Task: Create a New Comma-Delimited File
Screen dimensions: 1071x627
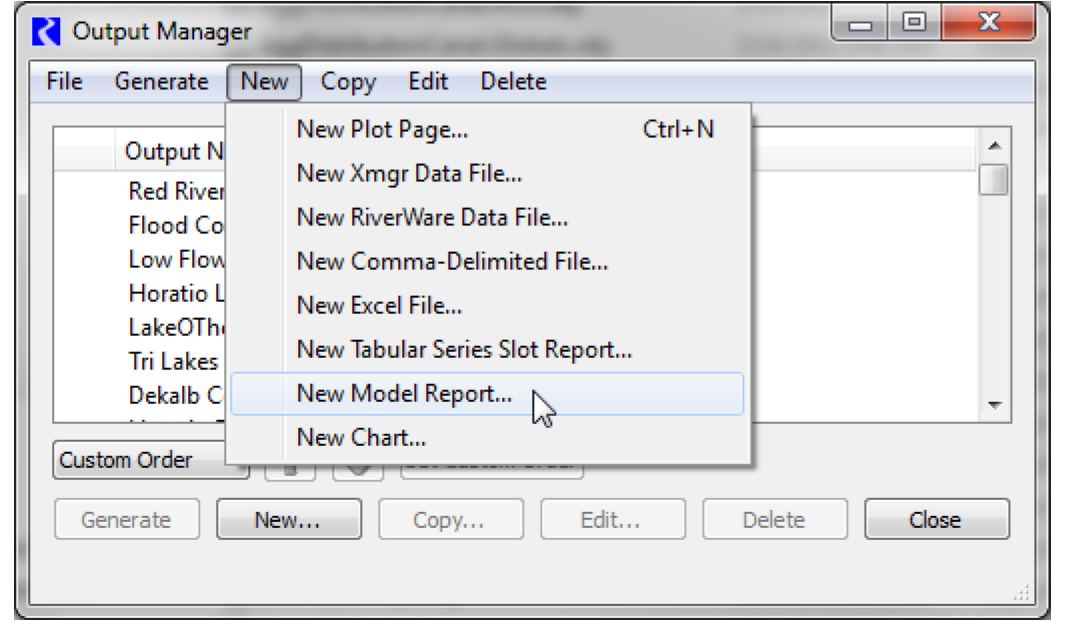Action: [452, 261]
